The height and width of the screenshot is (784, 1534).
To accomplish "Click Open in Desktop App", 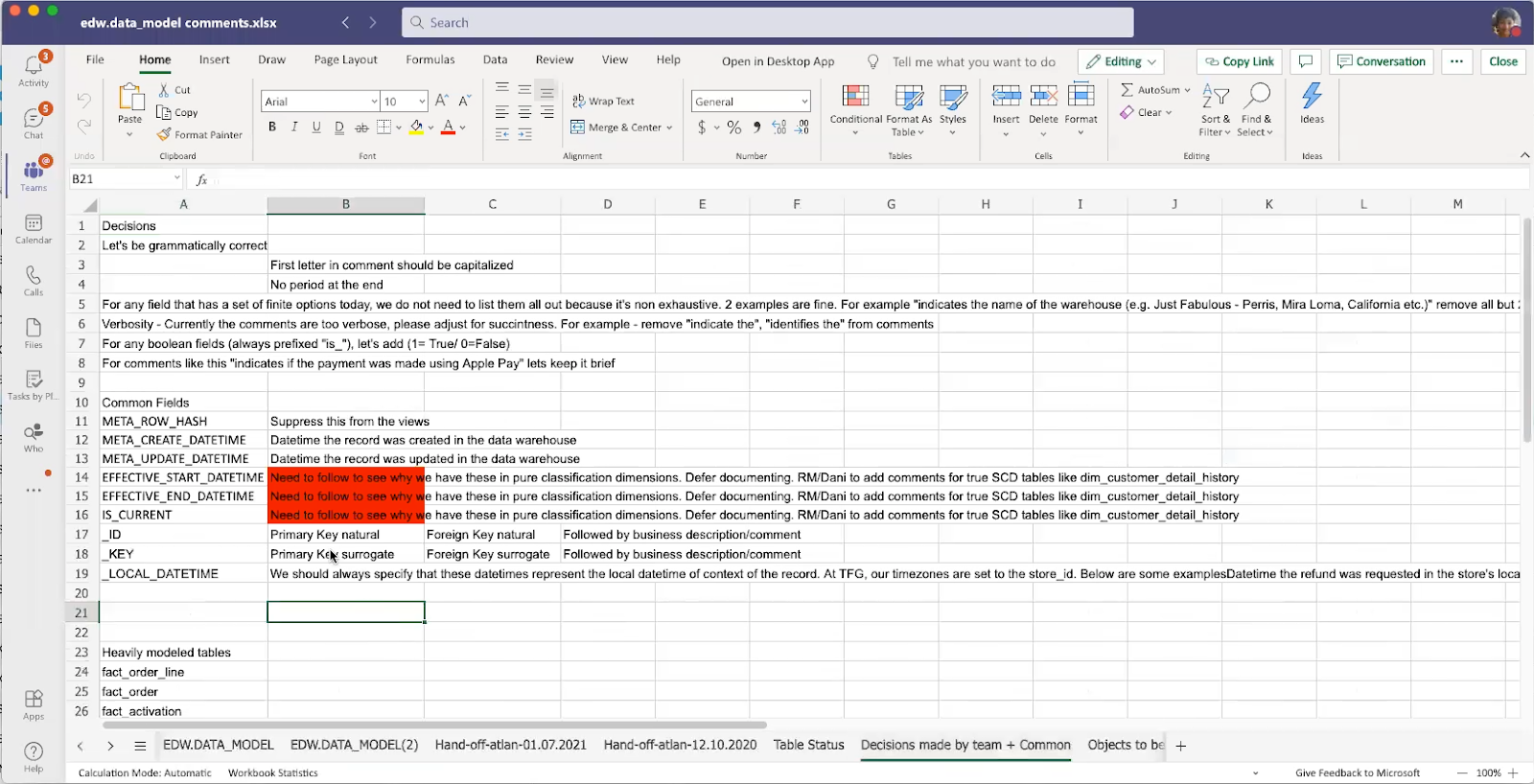I will [x=778, y=61].
